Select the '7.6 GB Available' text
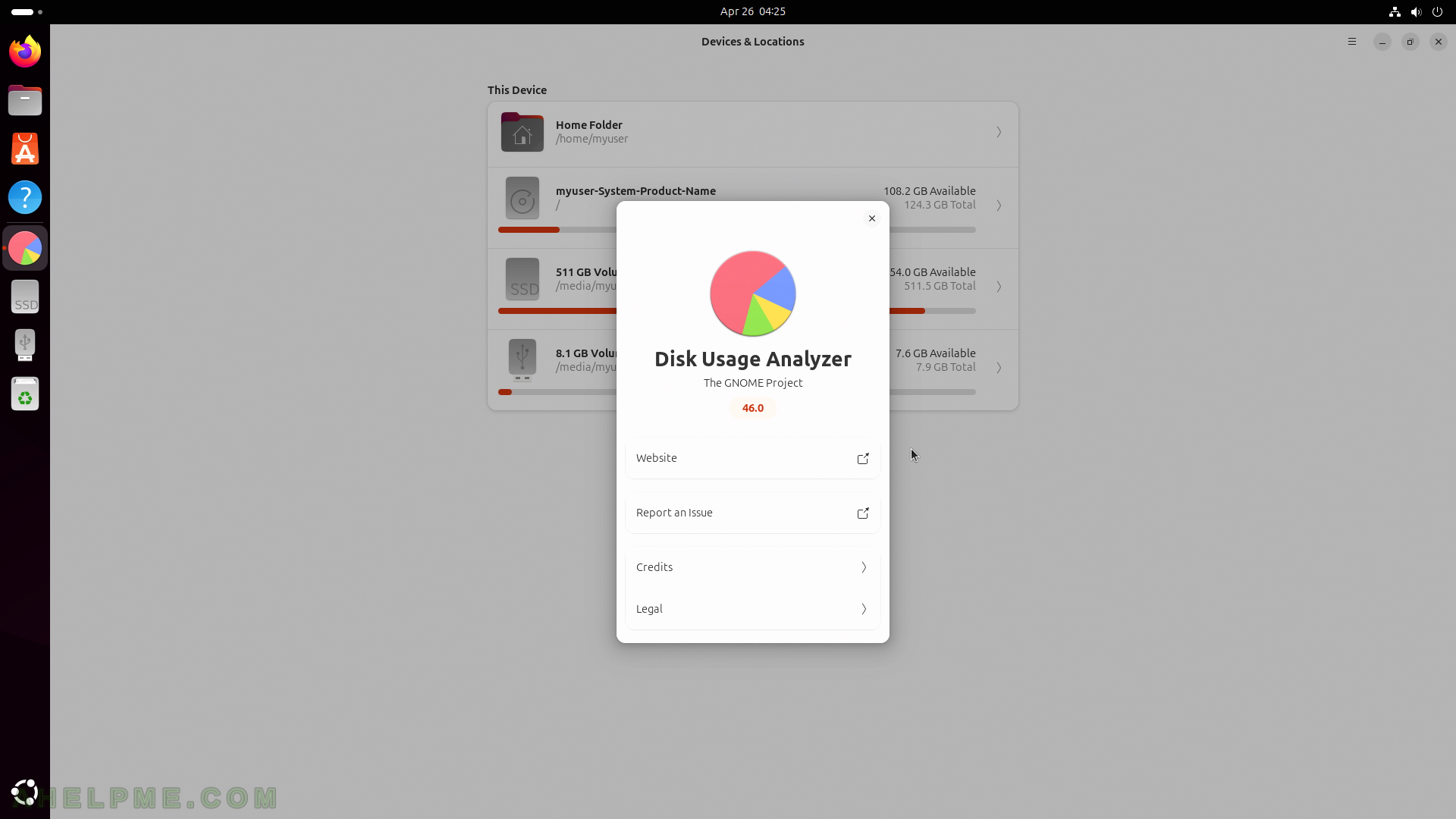The height and width of the screenshot is (819, 1456). point(935,353)
